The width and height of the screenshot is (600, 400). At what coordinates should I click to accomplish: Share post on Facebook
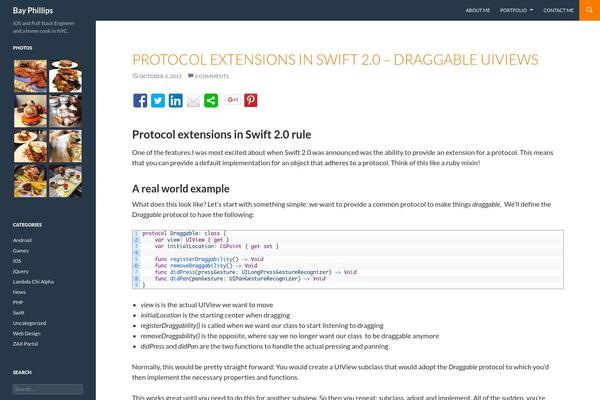140,101
